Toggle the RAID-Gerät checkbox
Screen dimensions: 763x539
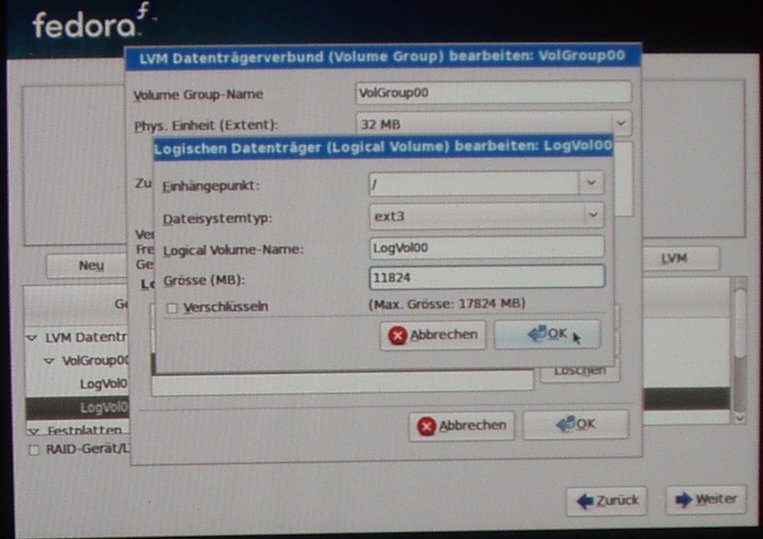click(35, 450)
